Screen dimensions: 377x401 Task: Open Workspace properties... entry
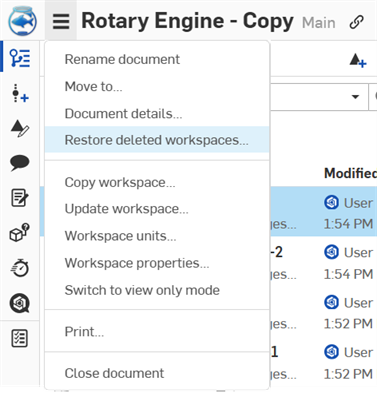click(157, 263)
